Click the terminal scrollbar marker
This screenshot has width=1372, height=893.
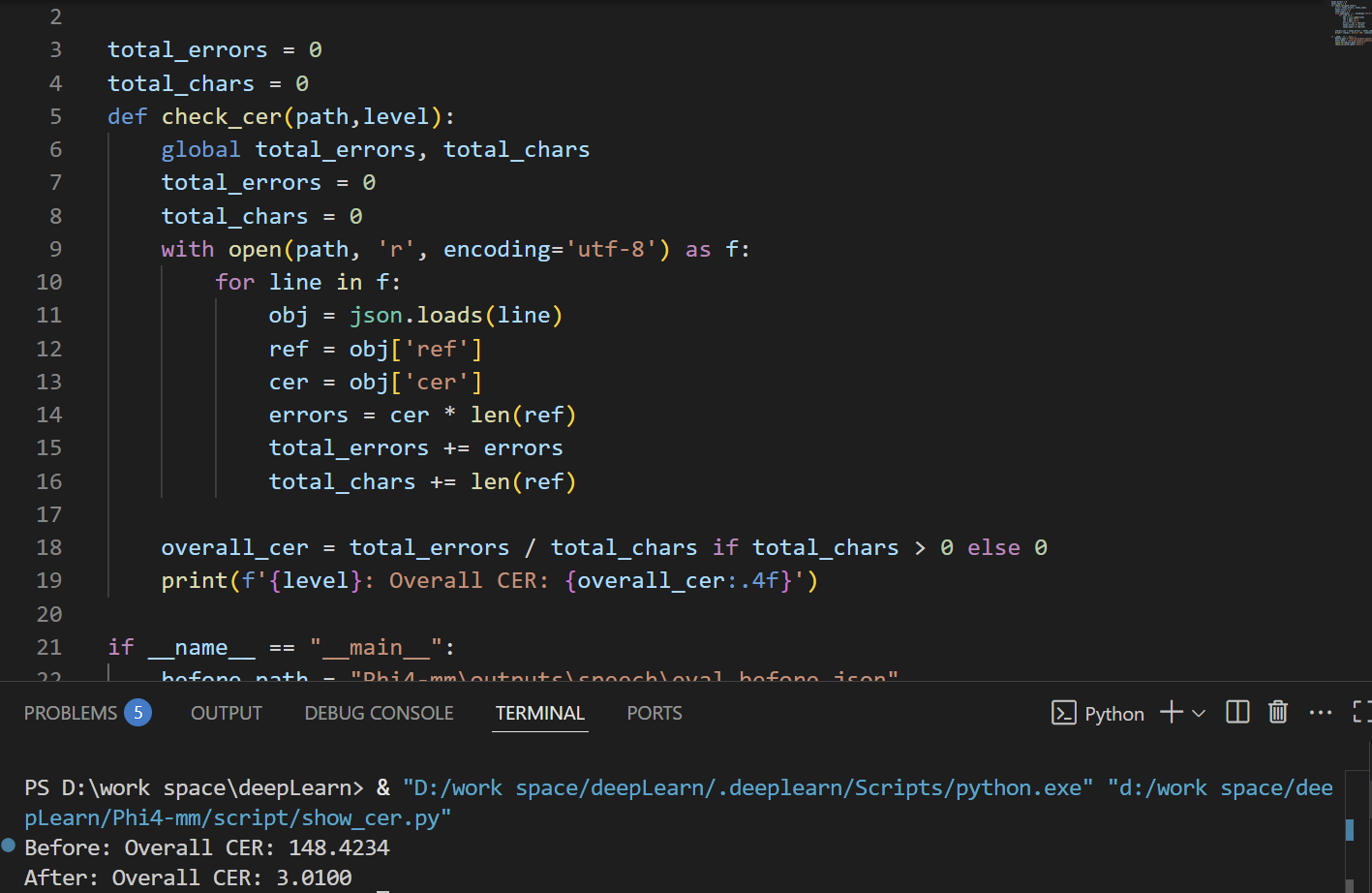coord(1350,830)
